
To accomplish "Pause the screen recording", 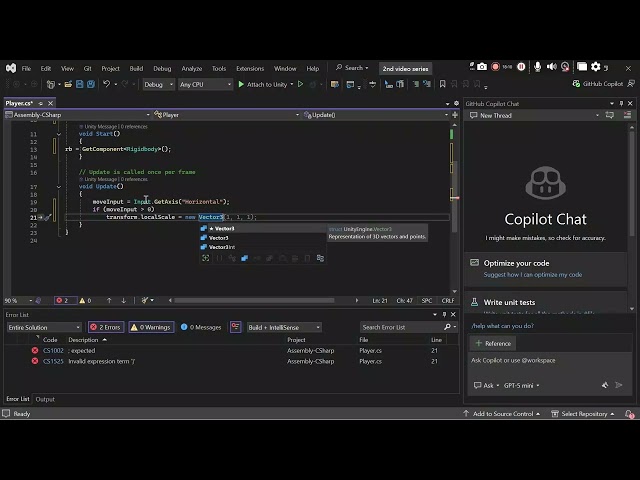I will tap(521, 67).
